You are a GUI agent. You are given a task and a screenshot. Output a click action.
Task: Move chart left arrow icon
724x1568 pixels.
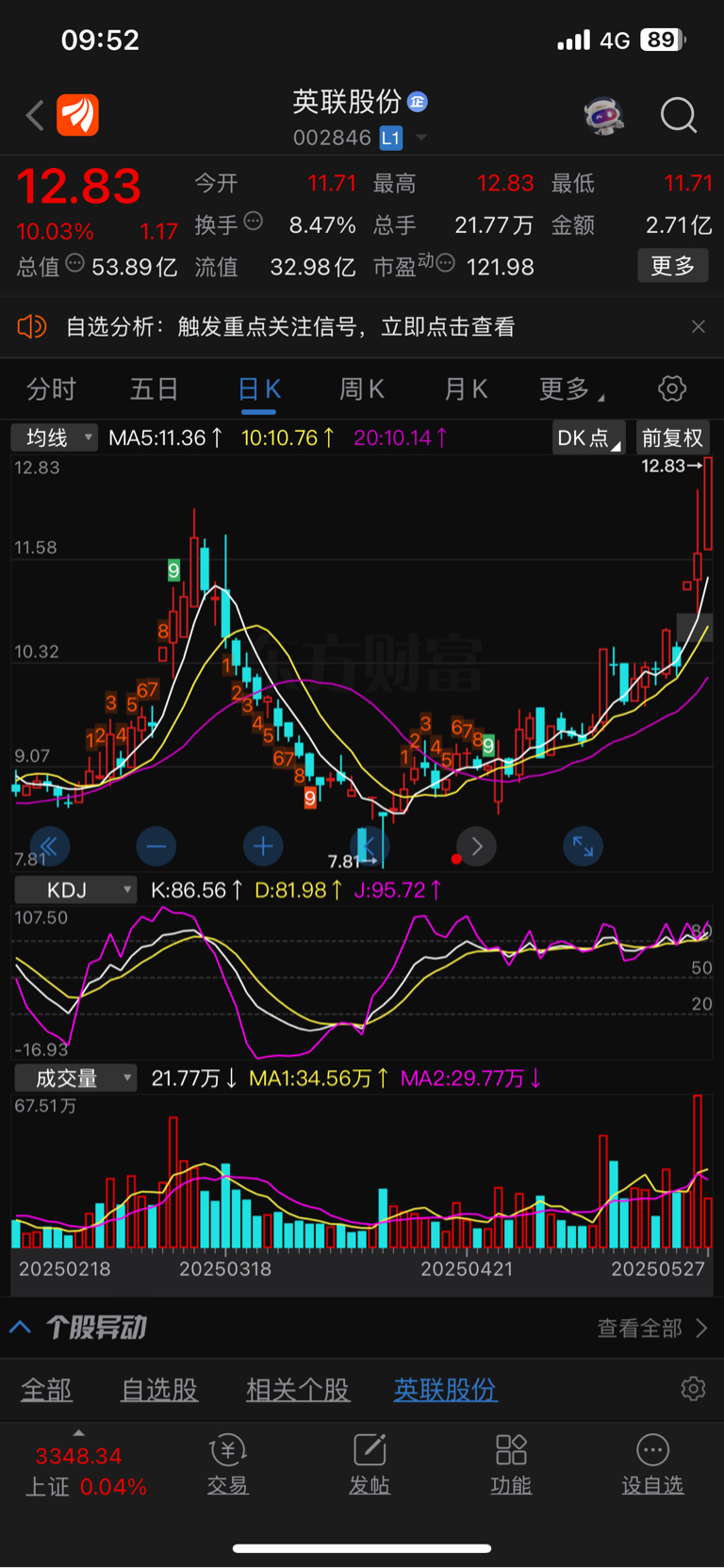pos(370,845)
